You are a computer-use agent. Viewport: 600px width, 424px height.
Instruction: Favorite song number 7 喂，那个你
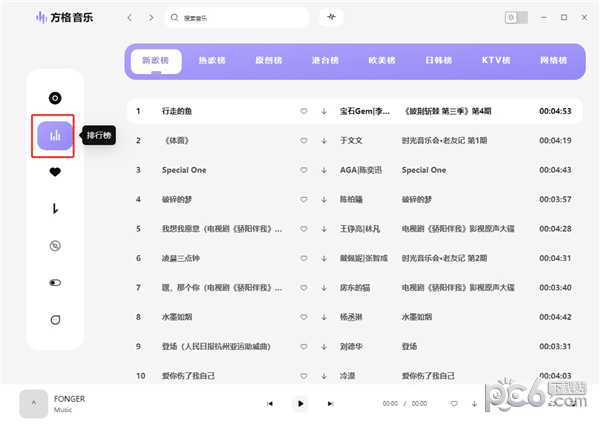coord(303,288)
